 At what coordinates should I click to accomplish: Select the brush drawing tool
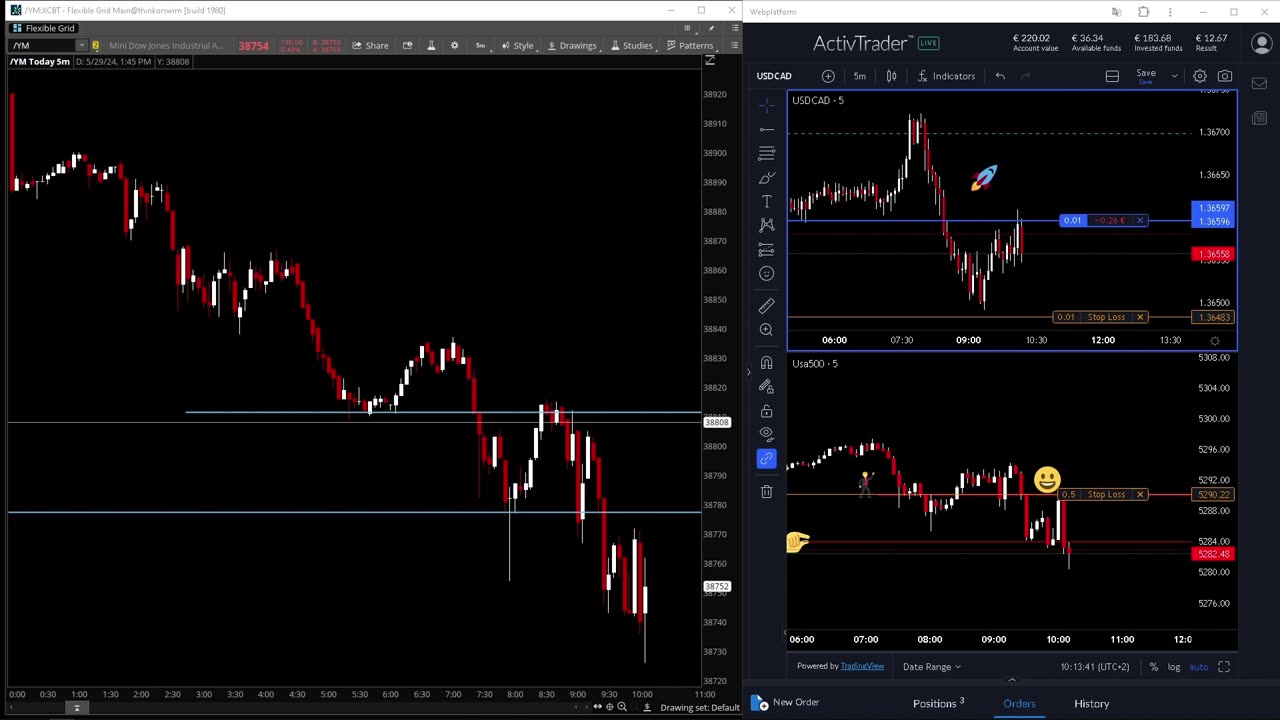766,177
